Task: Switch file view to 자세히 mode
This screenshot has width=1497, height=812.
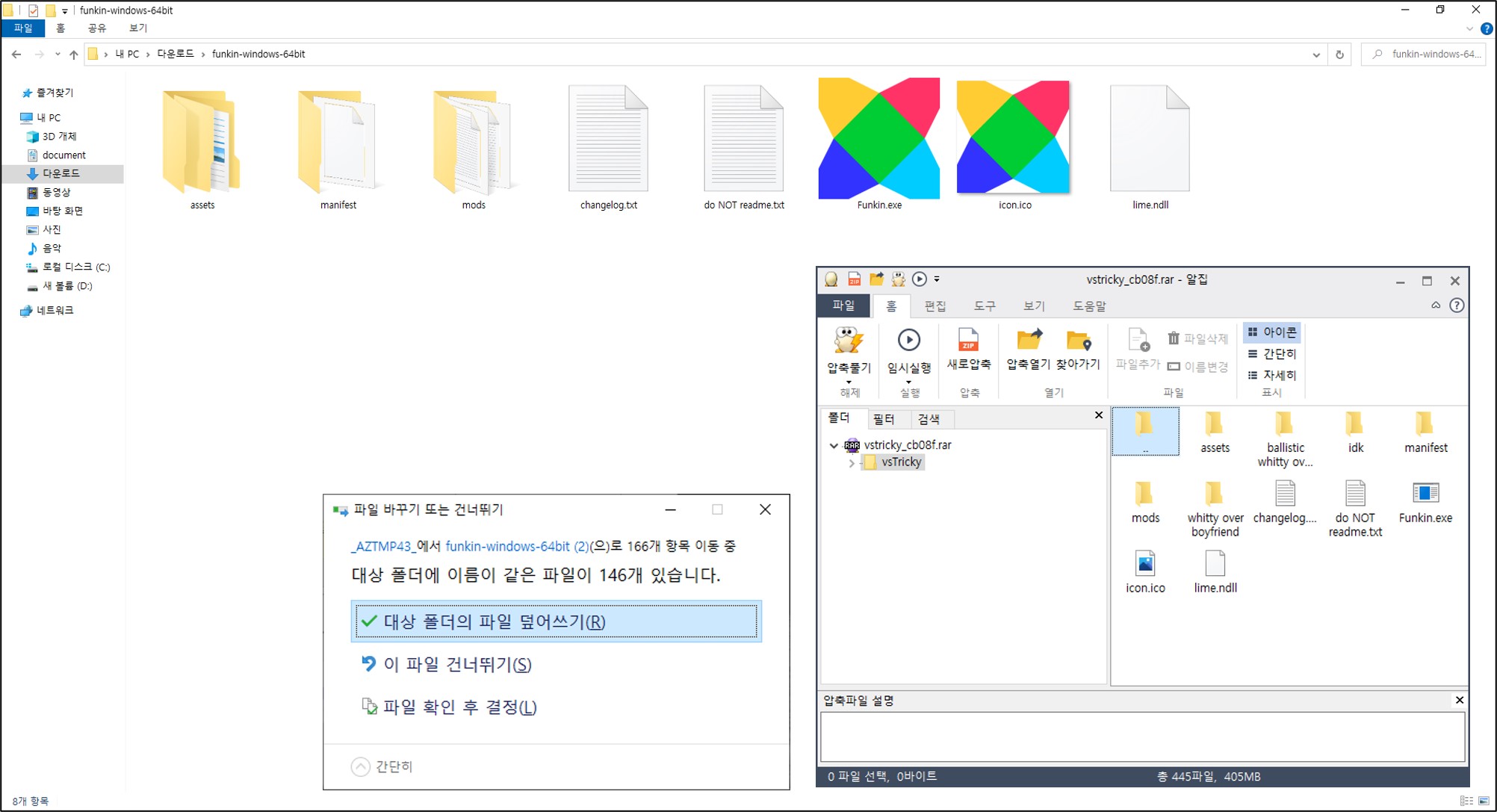Action: [x=1272, y=375]
